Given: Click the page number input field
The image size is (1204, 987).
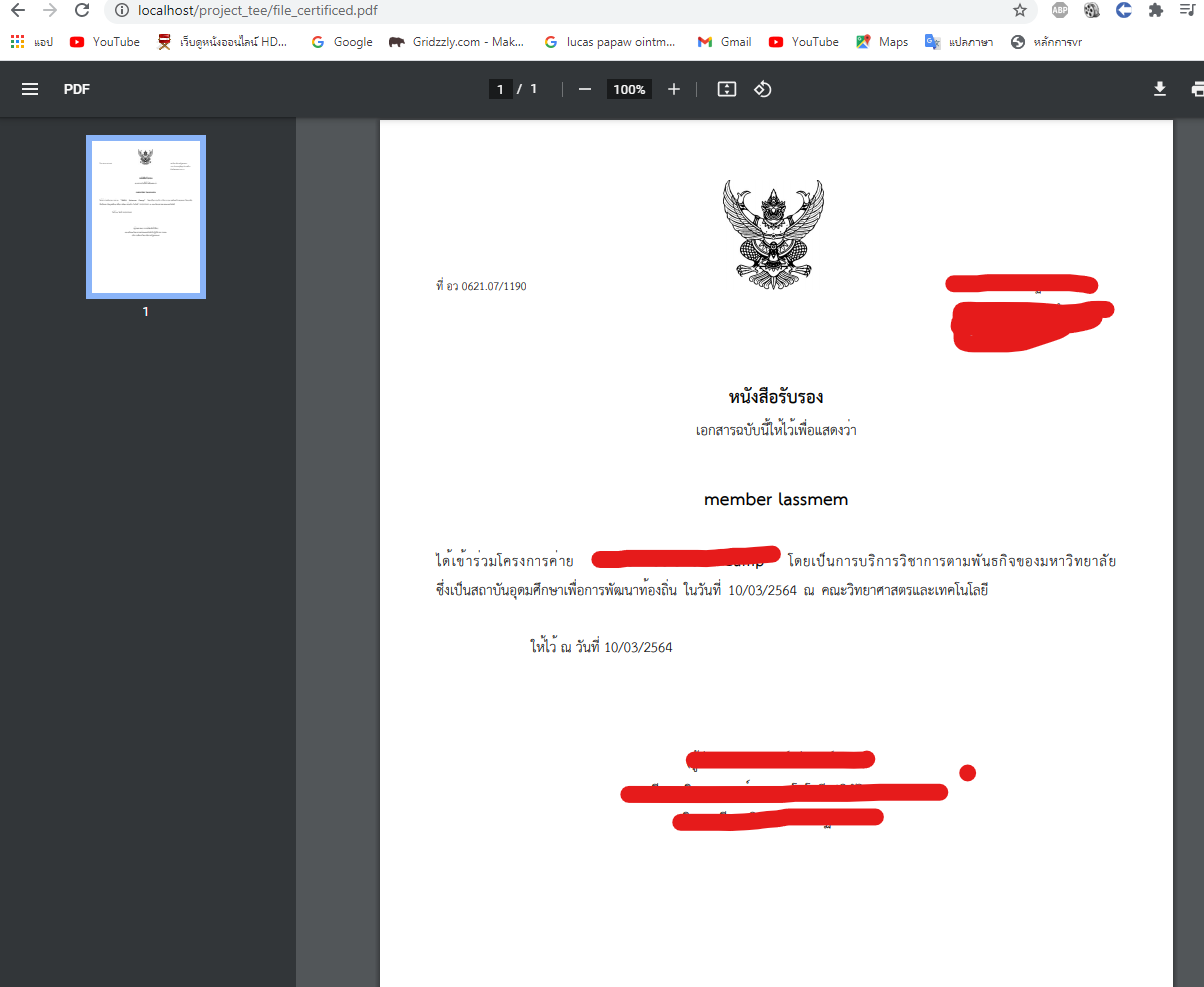Looking at the screenshot, I should pyautogui.click(x=501, y=89).
